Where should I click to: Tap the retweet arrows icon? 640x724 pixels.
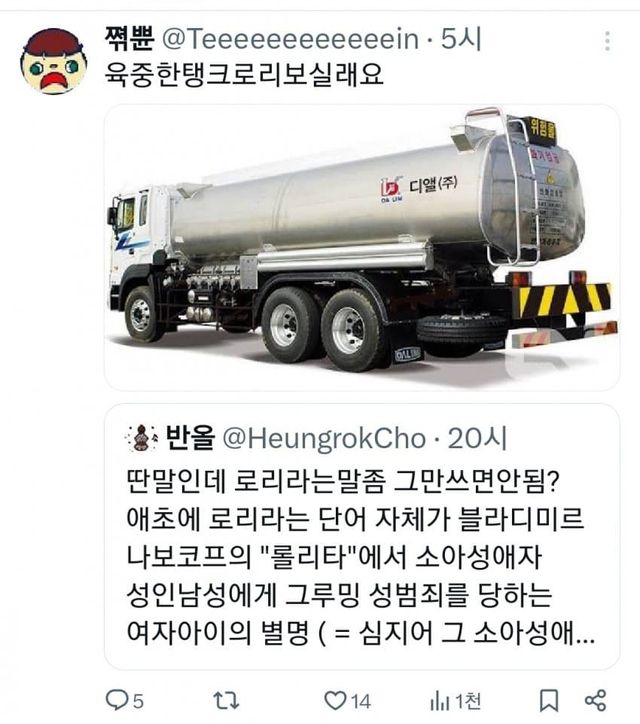pyautogui.click(x=226, y=700)
